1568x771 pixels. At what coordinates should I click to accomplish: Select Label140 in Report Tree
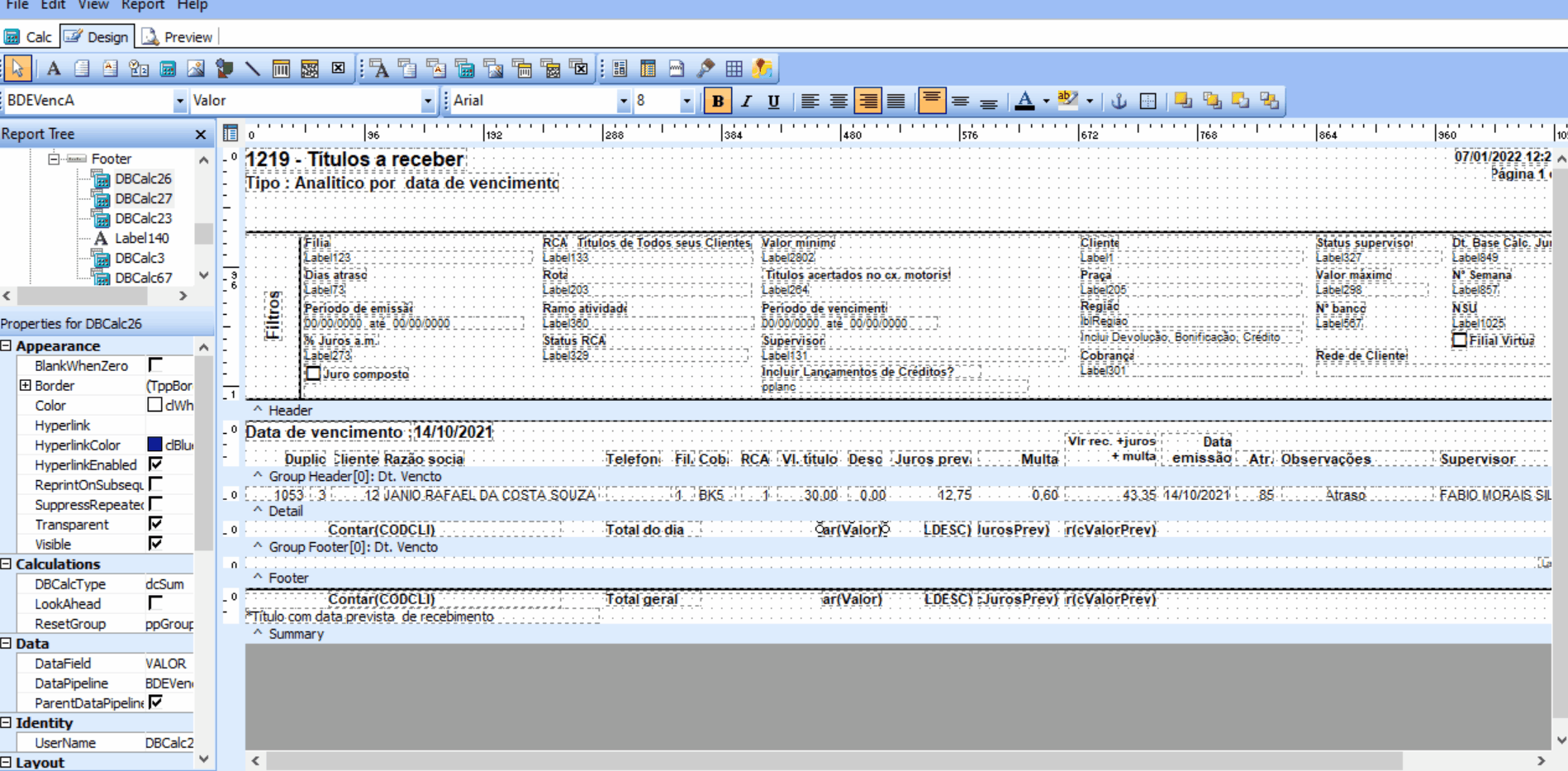point(141,238)
